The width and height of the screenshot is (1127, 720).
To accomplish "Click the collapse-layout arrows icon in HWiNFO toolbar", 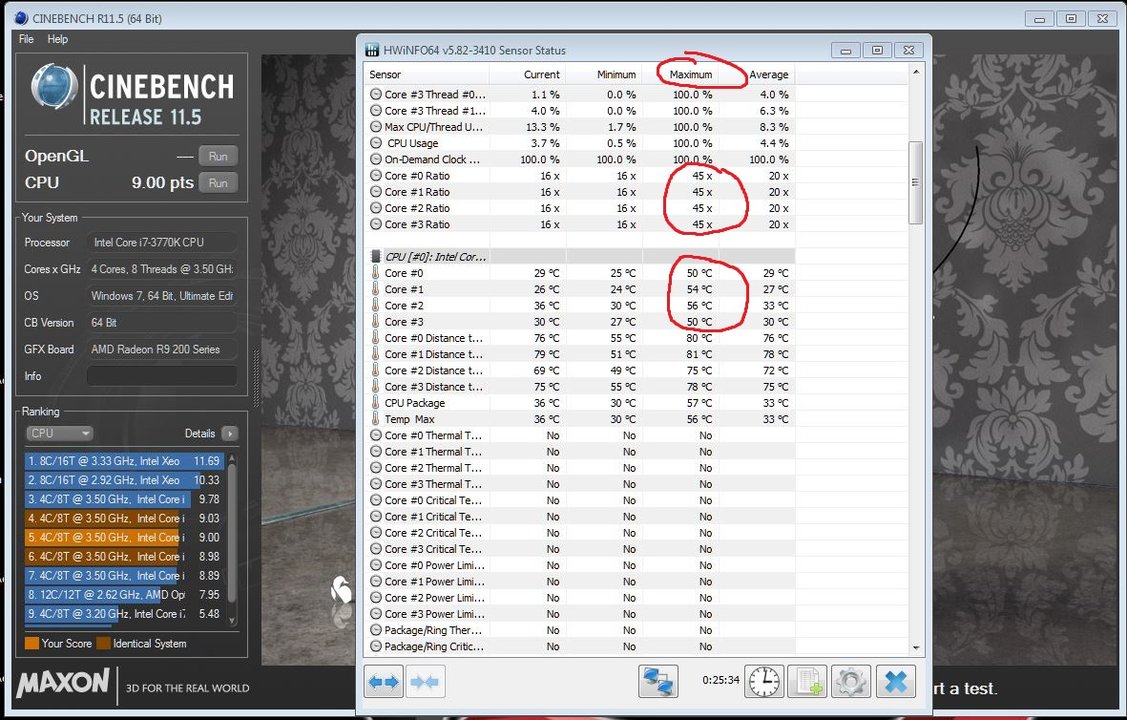I will [425, 681].
